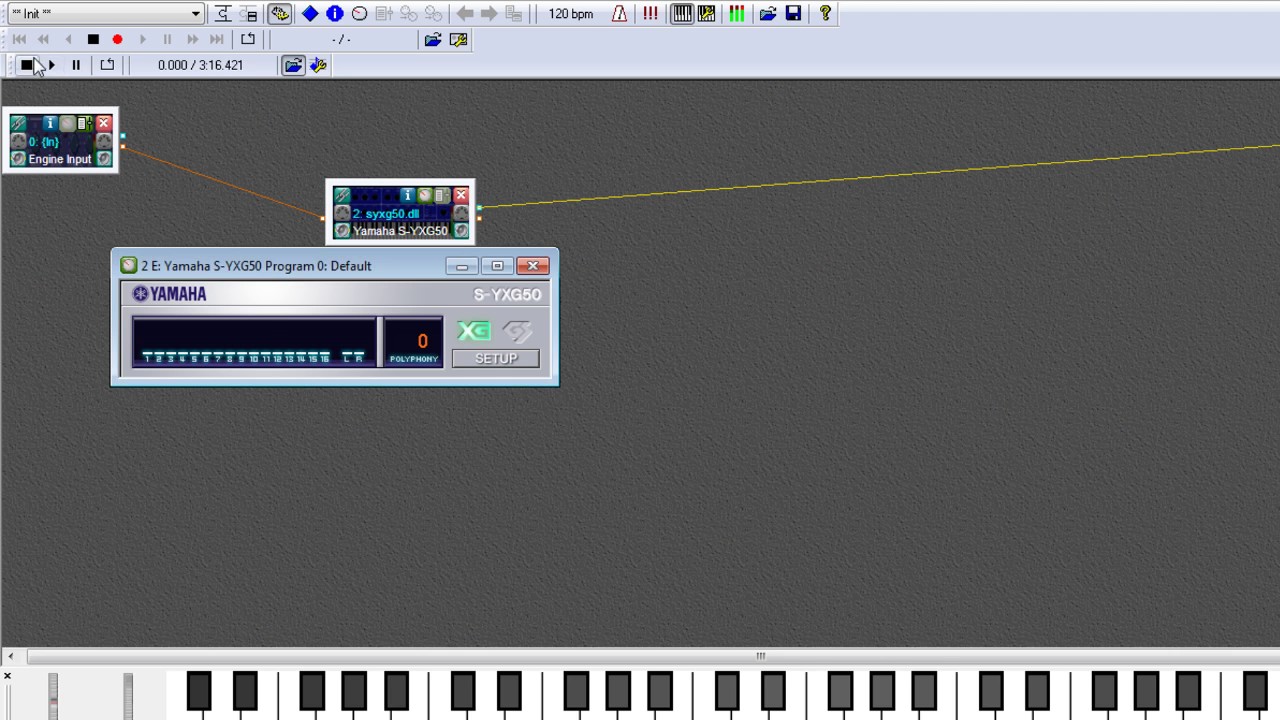This screenshot has height=720, width=1280.
Task: Click the settings icon beside second row folder
Action: click(458, 40)
